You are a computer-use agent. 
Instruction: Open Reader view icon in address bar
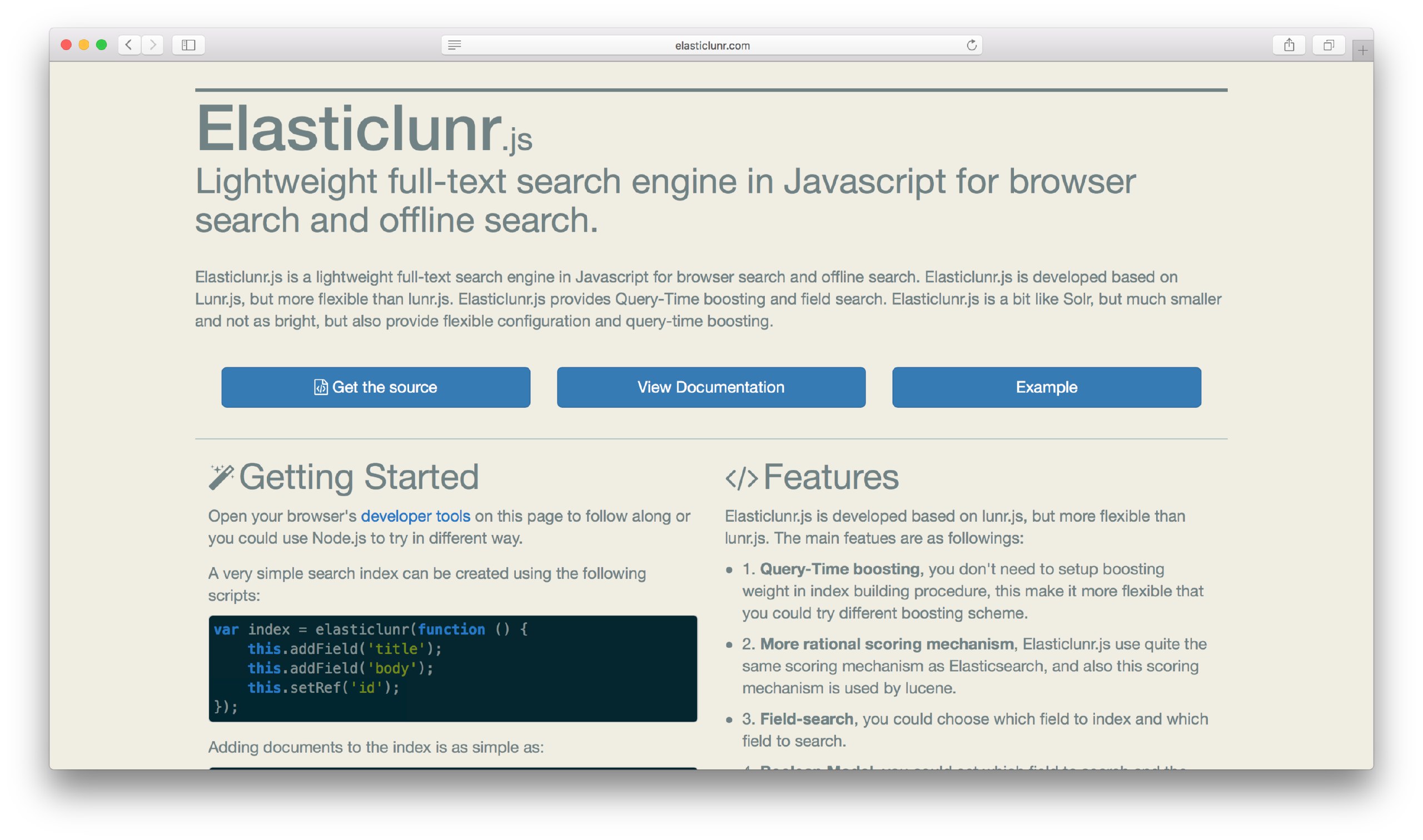(454, 46)
